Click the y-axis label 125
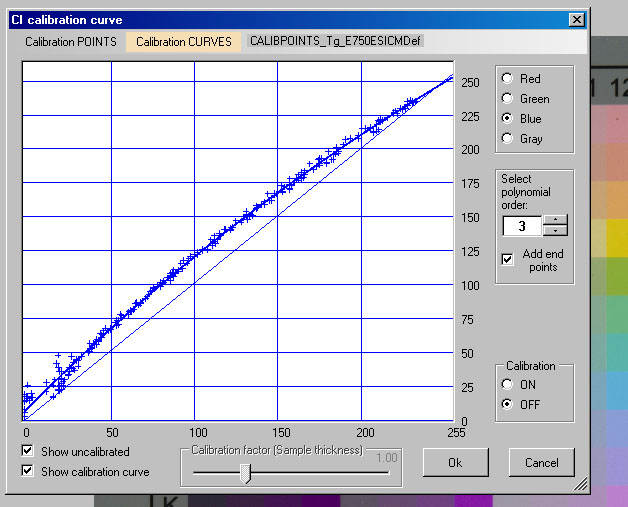The height and width of the screenshot is (507, 628). coord(470,251)
